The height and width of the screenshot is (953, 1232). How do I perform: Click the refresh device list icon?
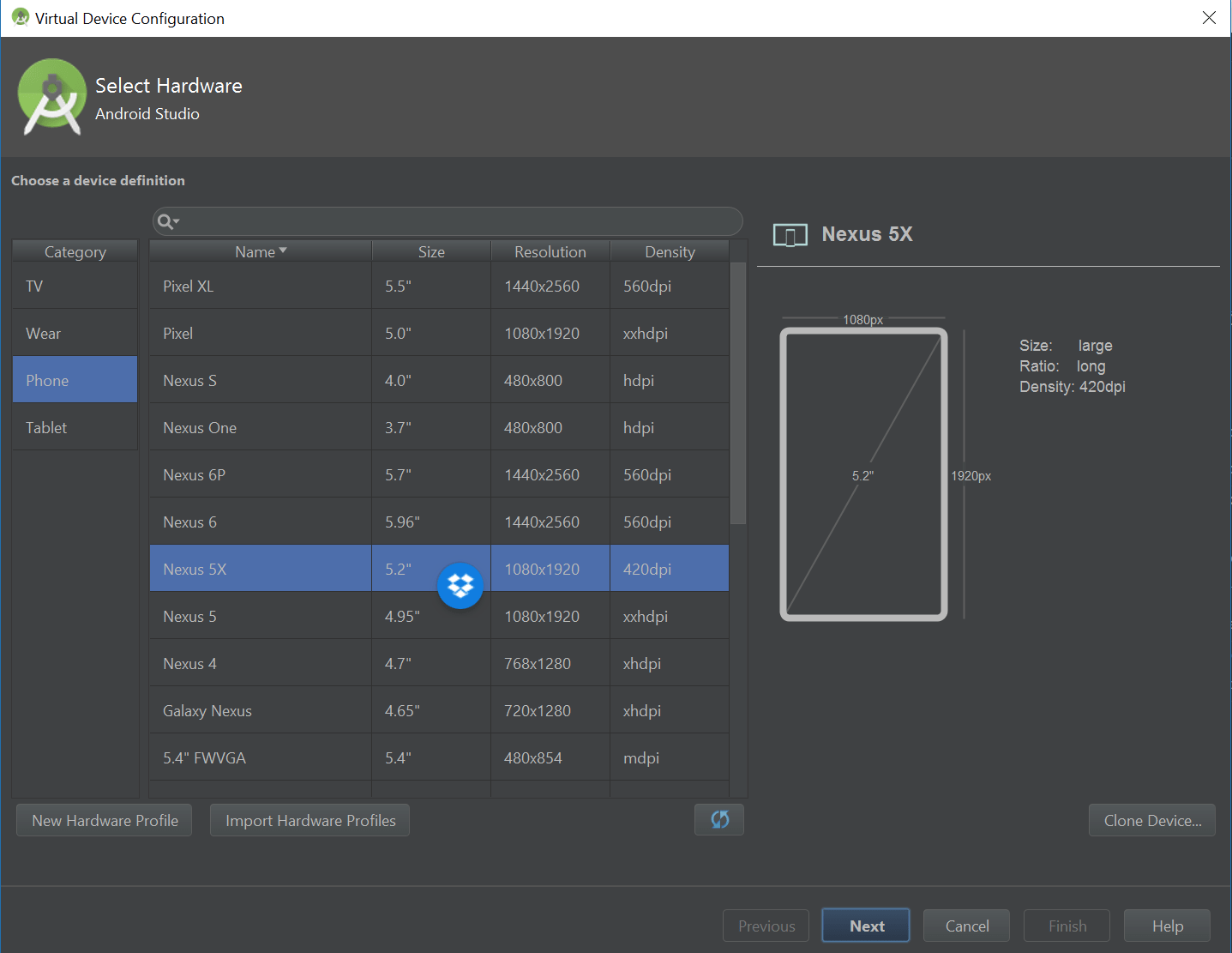[718, 819]
